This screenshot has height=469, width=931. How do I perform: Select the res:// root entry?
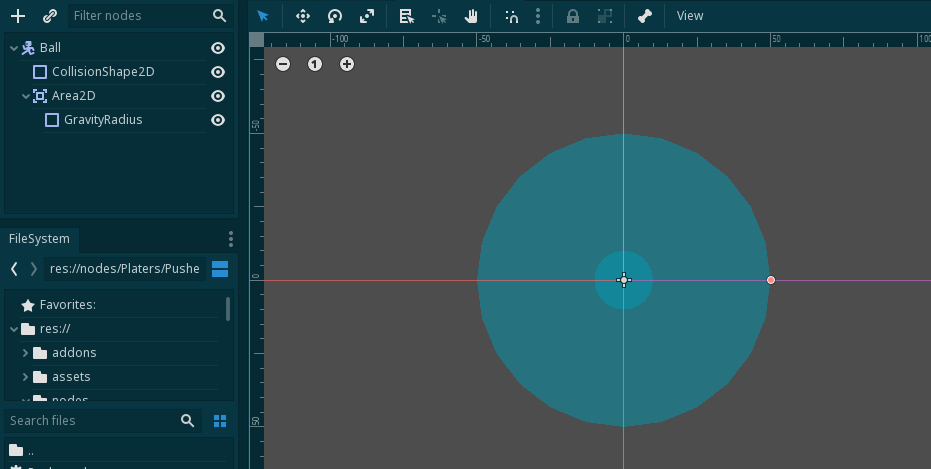pos(55,329)
